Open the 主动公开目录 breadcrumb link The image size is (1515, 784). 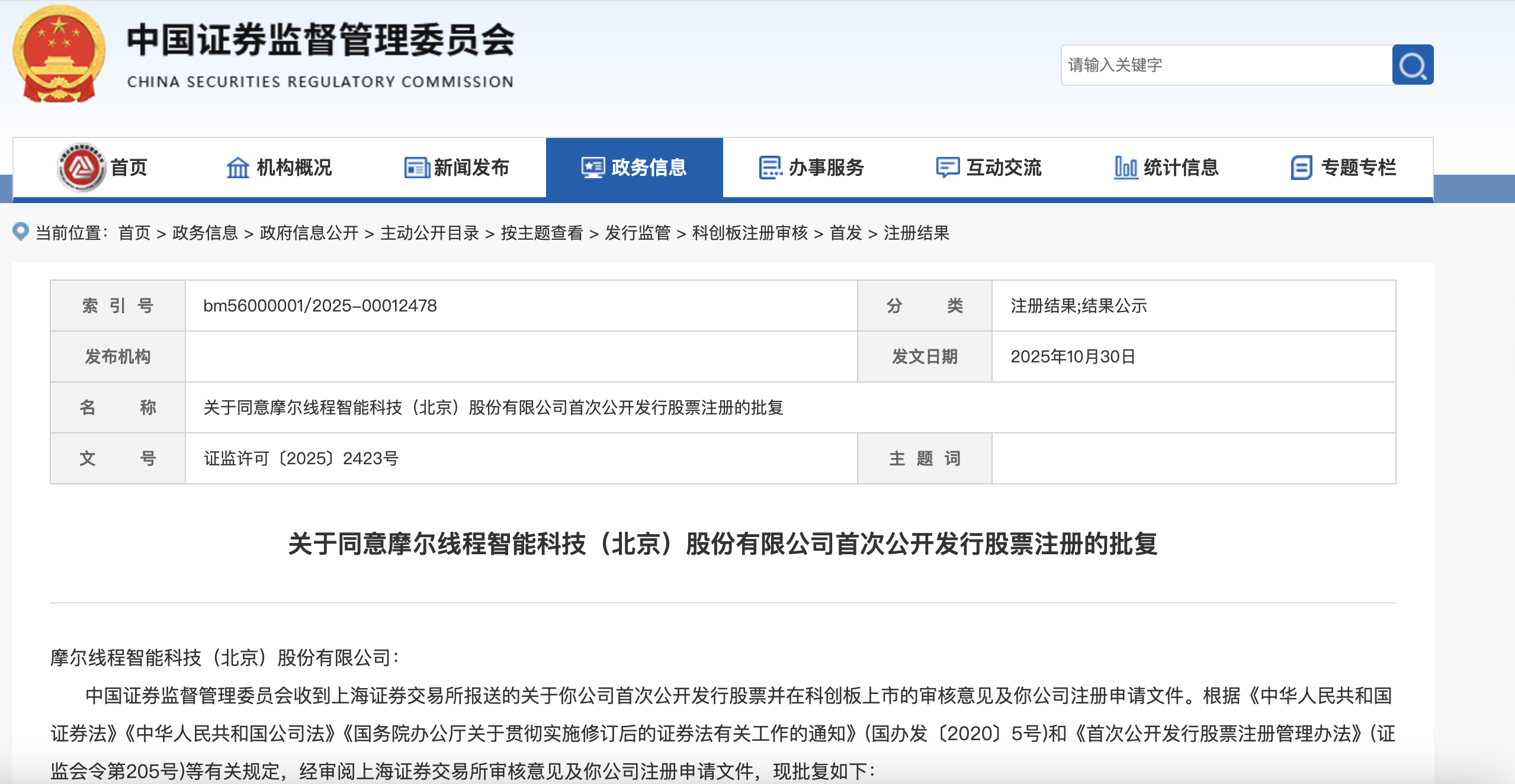[x=429, y=233]
